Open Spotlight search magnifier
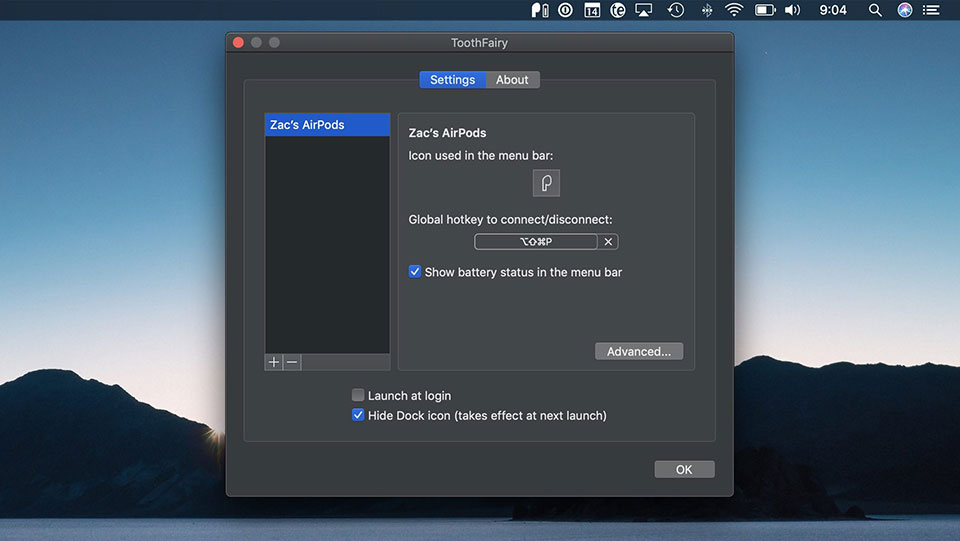 875,10
